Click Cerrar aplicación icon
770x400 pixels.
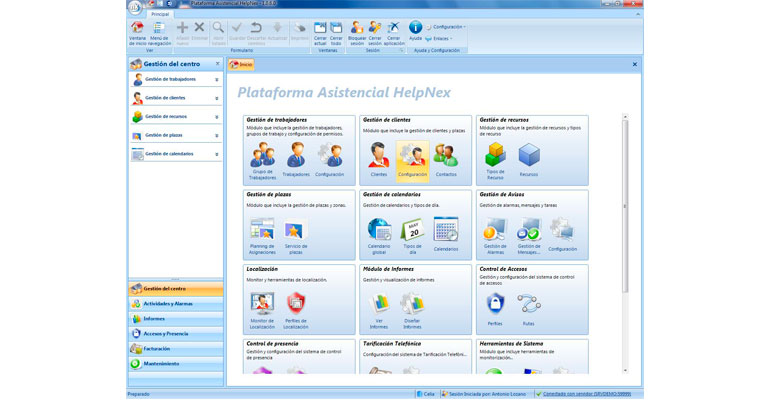pos(394,33)
